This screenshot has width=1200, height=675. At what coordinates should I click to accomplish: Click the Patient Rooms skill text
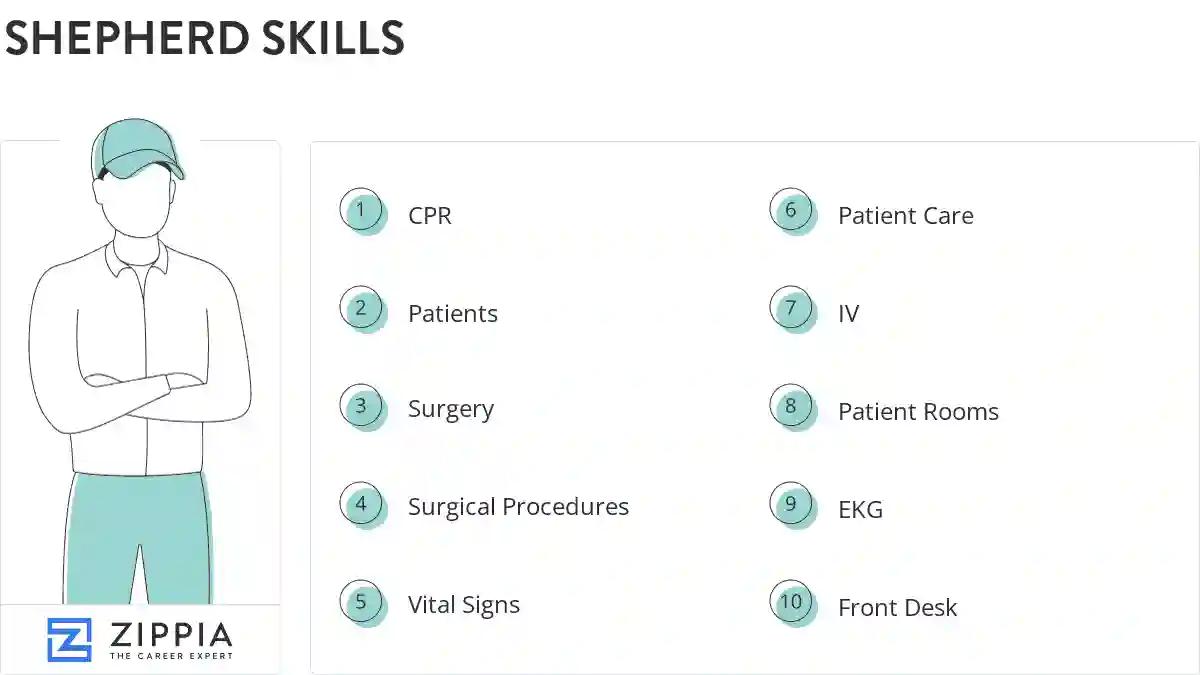[918, 412]
